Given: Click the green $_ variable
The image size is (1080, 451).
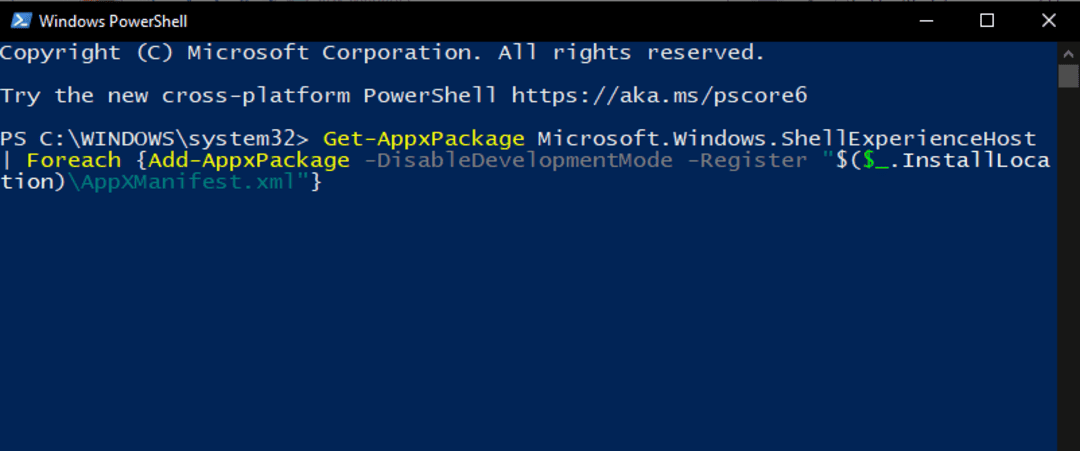Looking at the screenshot, I should [867, 161].
